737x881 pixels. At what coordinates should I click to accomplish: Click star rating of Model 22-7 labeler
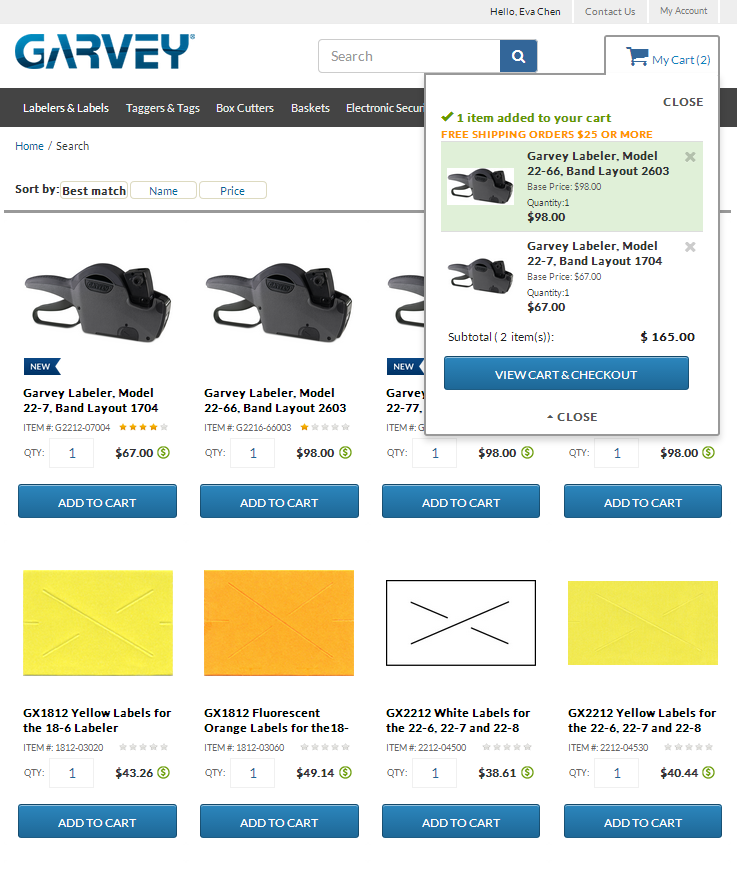coord(143,428)
